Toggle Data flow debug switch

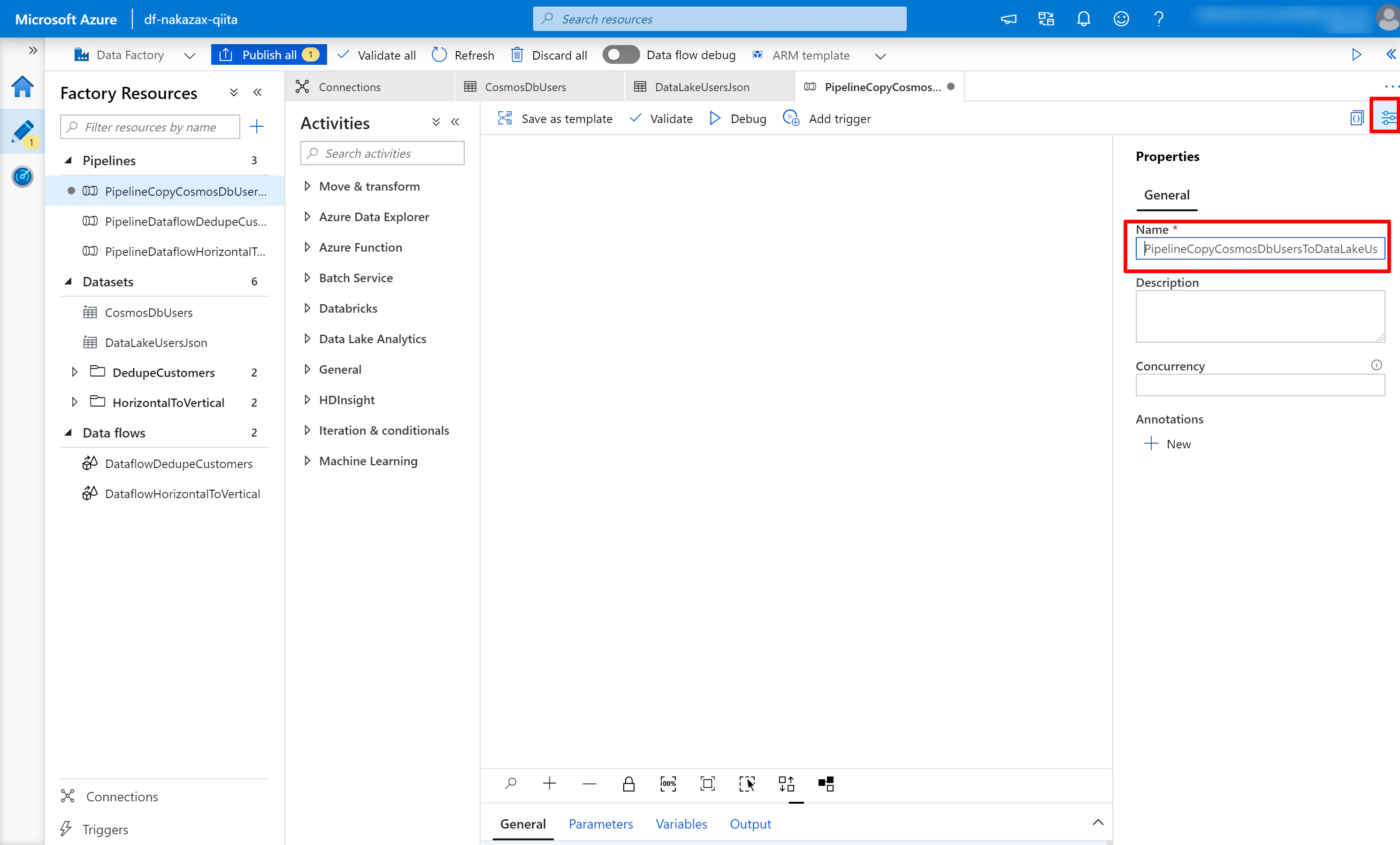(x=620, y=54)
